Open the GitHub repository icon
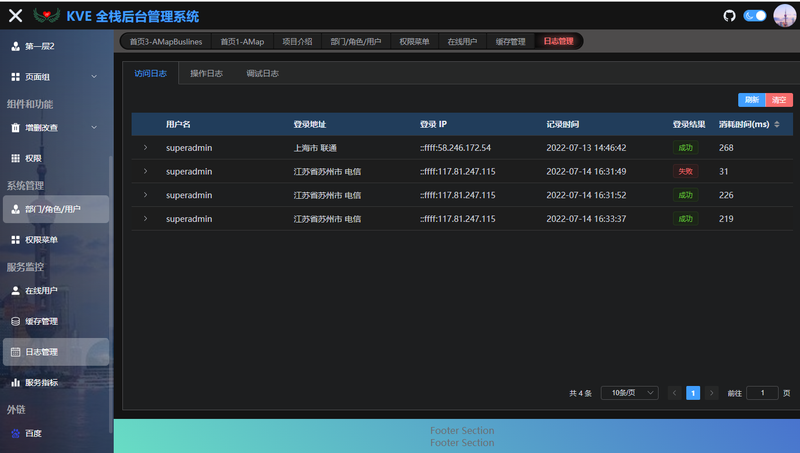Screen dimensions: 800x453 pos(730,16)
